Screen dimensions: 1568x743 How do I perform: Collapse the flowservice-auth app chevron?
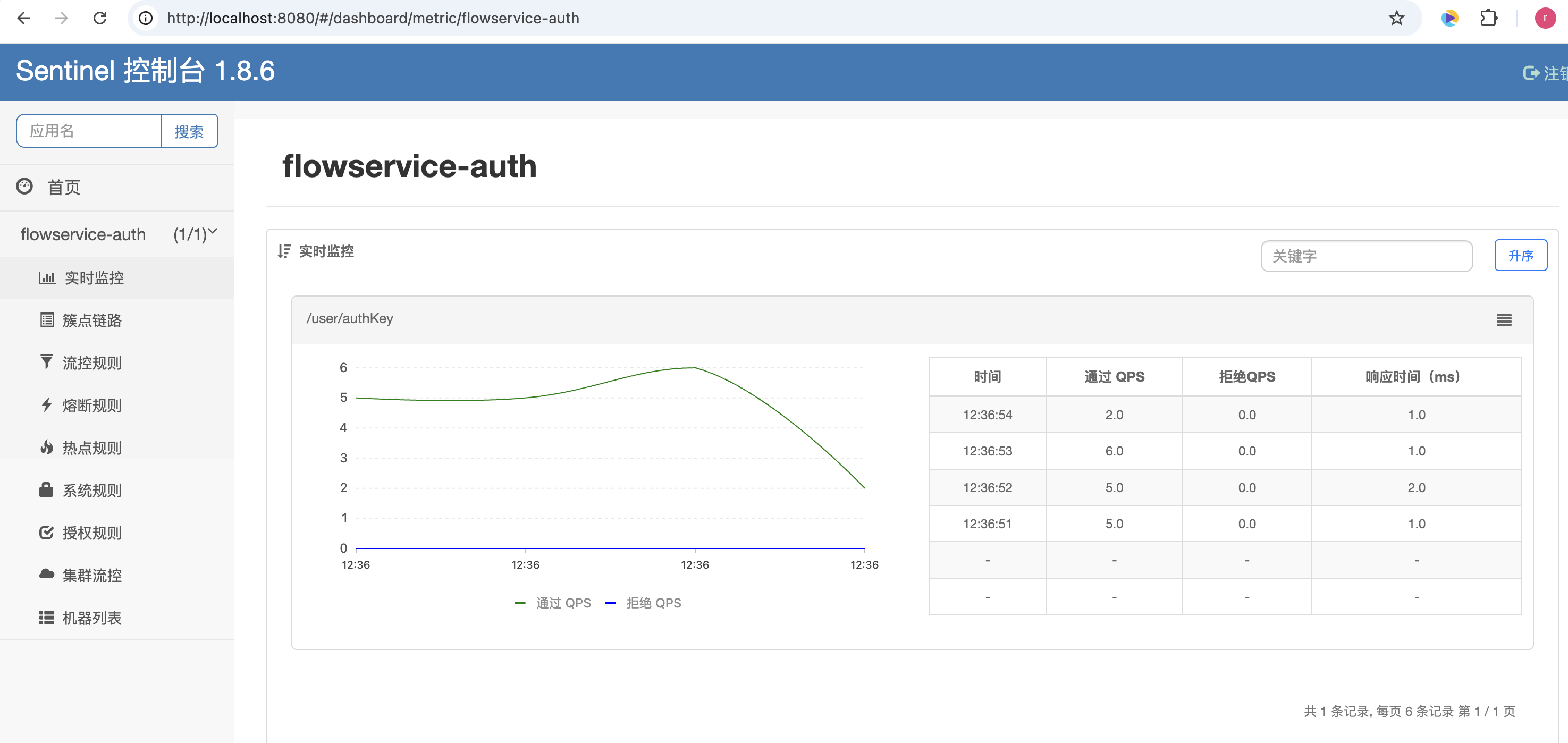[x=213, y=231]
